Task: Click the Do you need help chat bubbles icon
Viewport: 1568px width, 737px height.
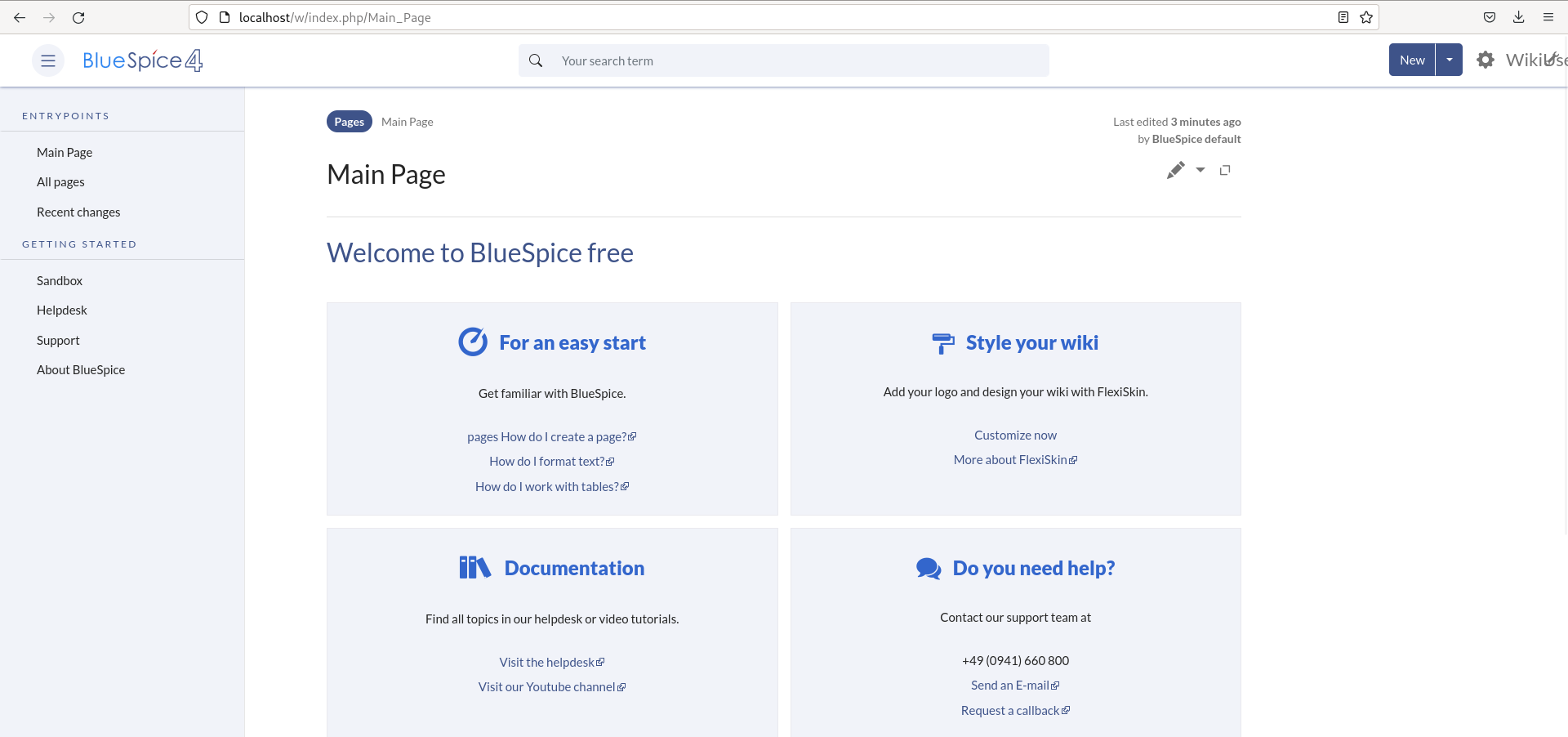Action: (929, 568)
